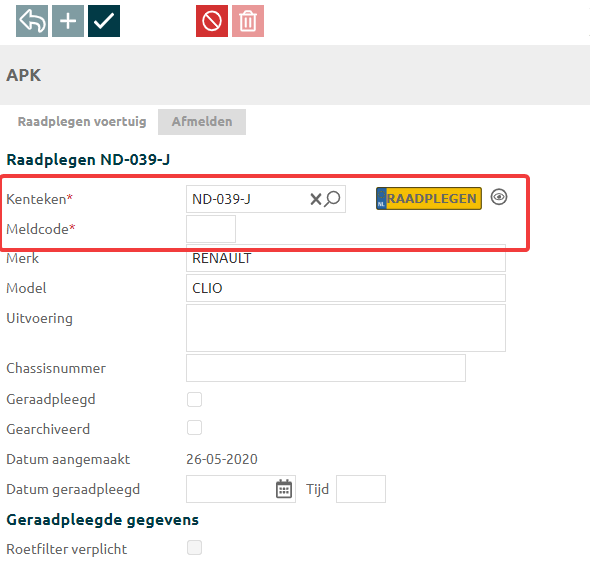Image resolution: width=590 pixels, height=585 pixels.
Task: Save with the checkmark icon
Action: click(x=104, y=21)
